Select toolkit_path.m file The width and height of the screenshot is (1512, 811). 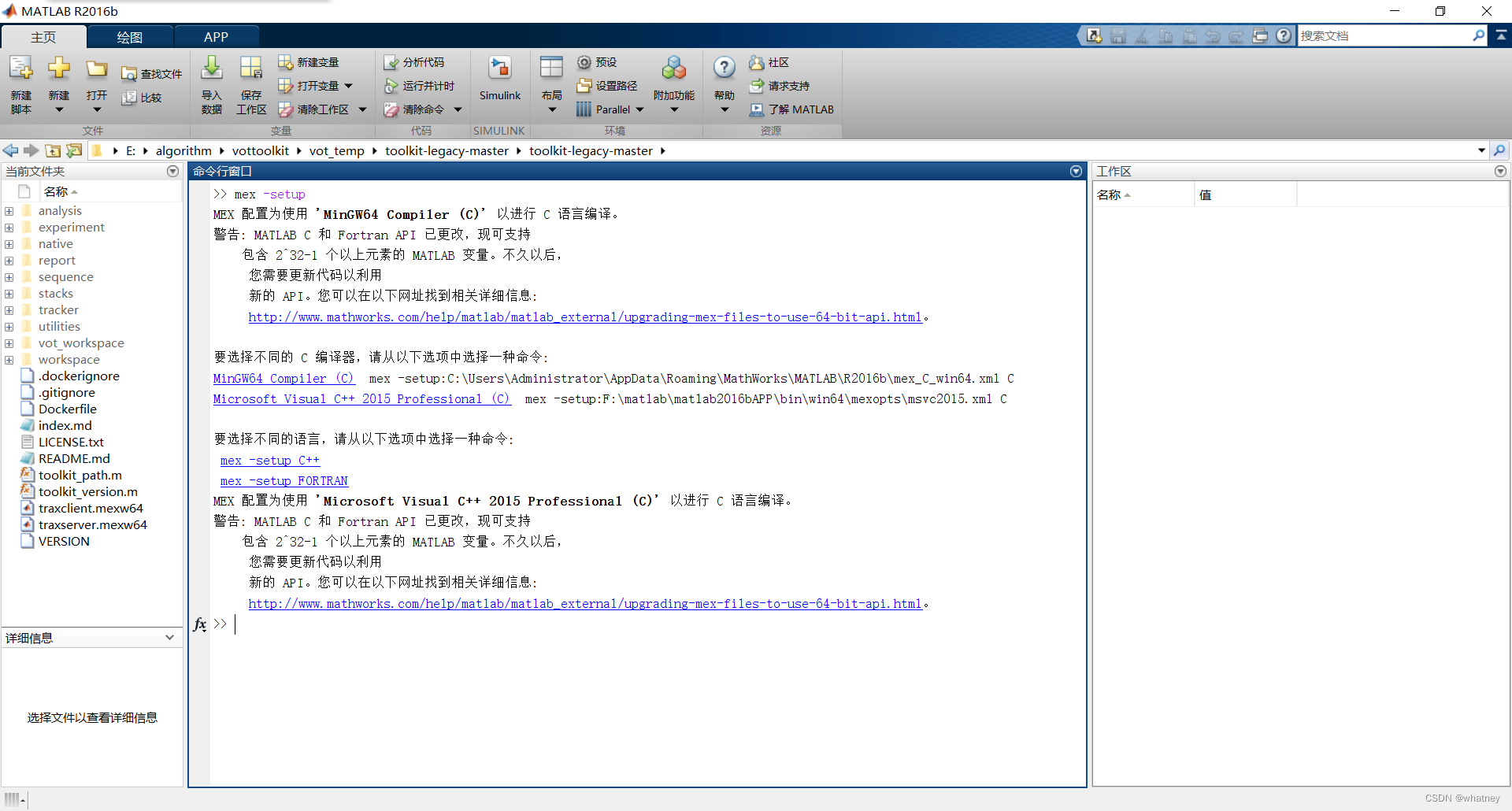[80, 476]
